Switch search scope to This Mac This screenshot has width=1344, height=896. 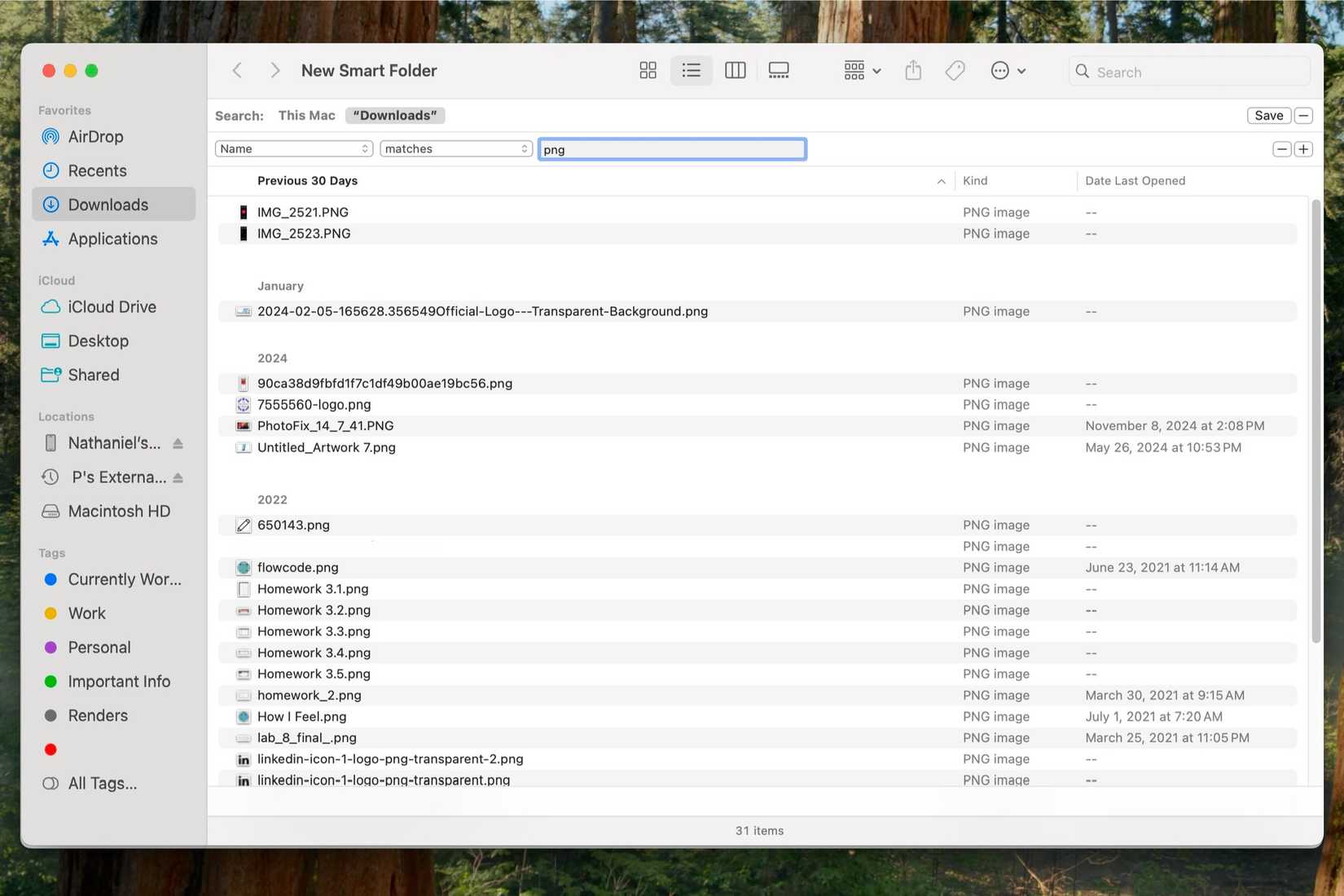click(305, 115)
